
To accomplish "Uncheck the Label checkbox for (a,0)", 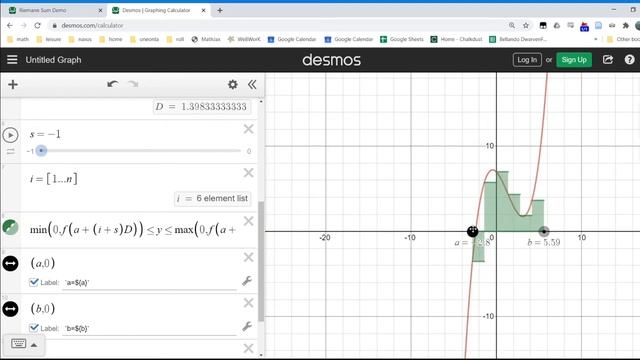I will [34, 282].
